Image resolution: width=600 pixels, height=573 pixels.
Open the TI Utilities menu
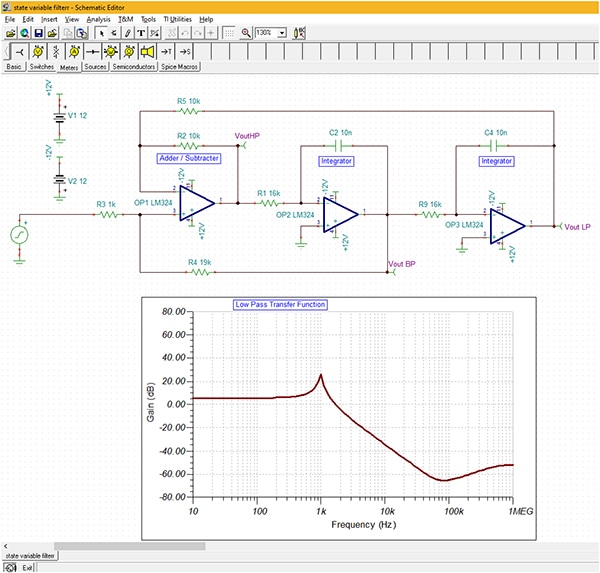177,19
